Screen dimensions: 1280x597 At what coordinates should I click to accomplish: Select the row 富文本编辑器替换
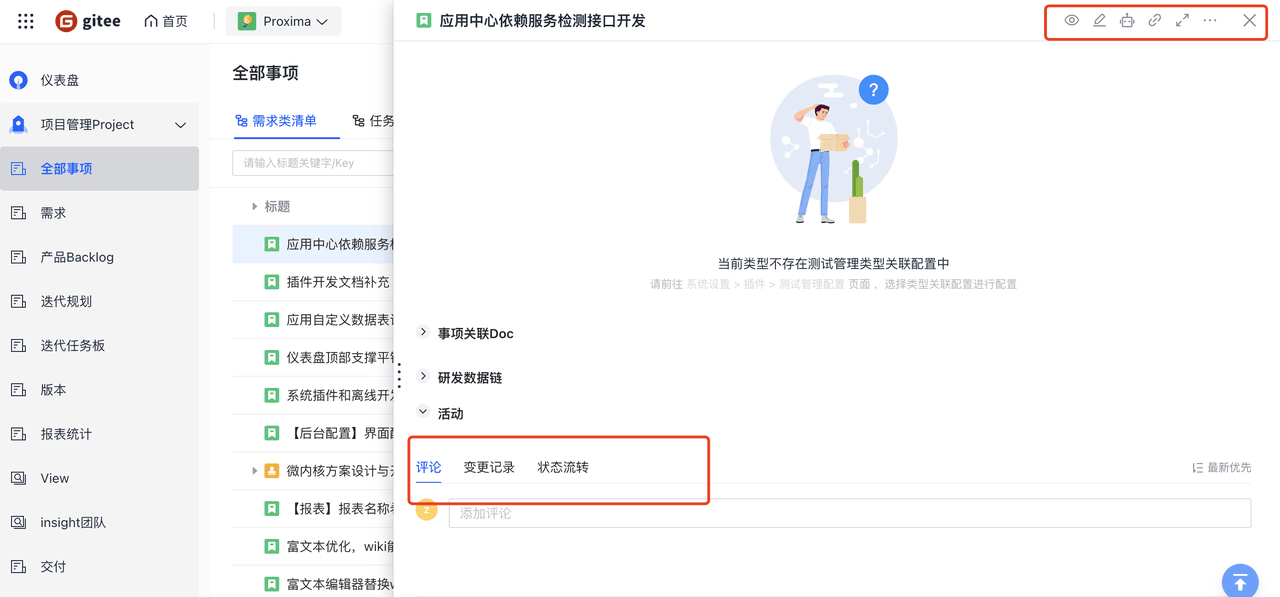click(313, 584)
